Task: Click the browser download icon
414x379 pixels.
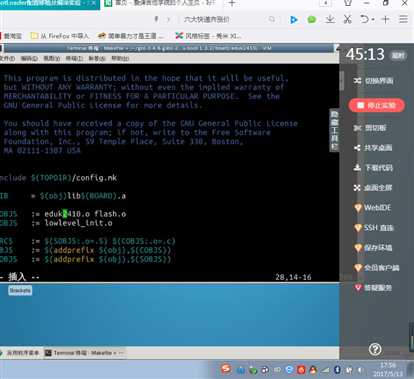Action: [x=330, y=19]
